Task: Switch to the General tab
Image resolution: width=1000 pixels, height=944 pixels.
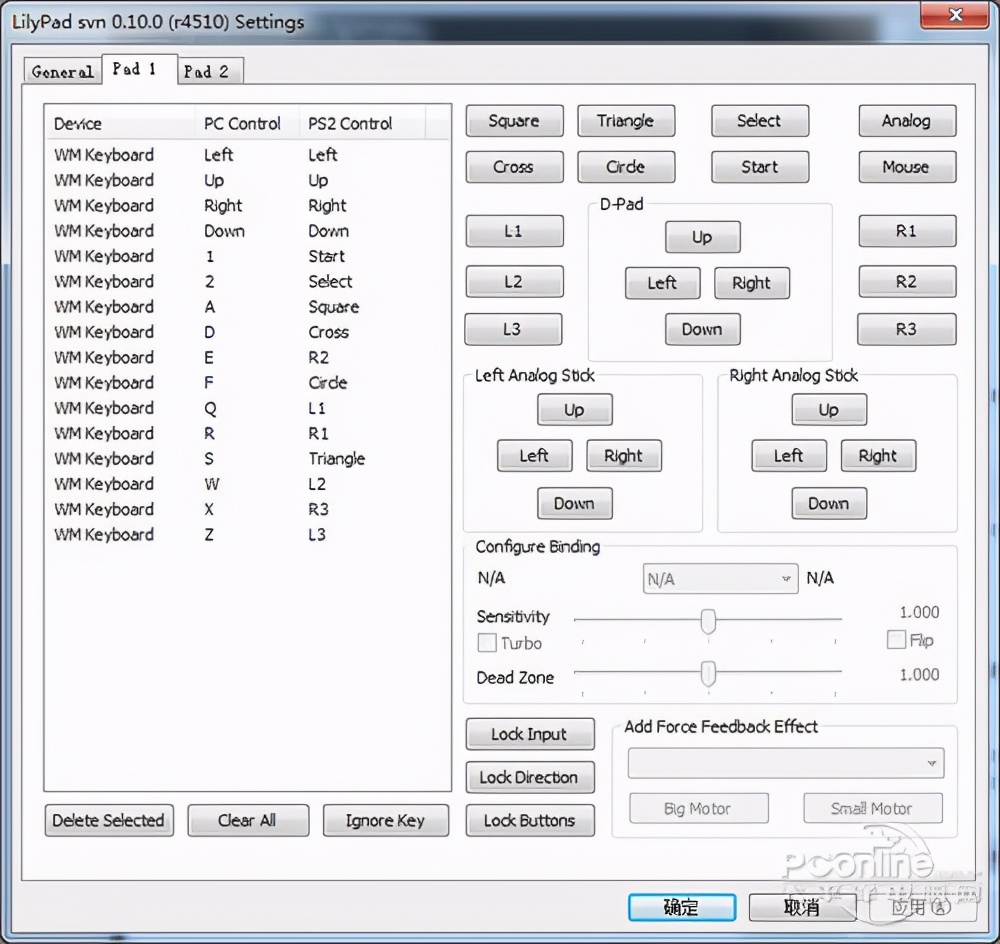Action: (x=62, y=72)
